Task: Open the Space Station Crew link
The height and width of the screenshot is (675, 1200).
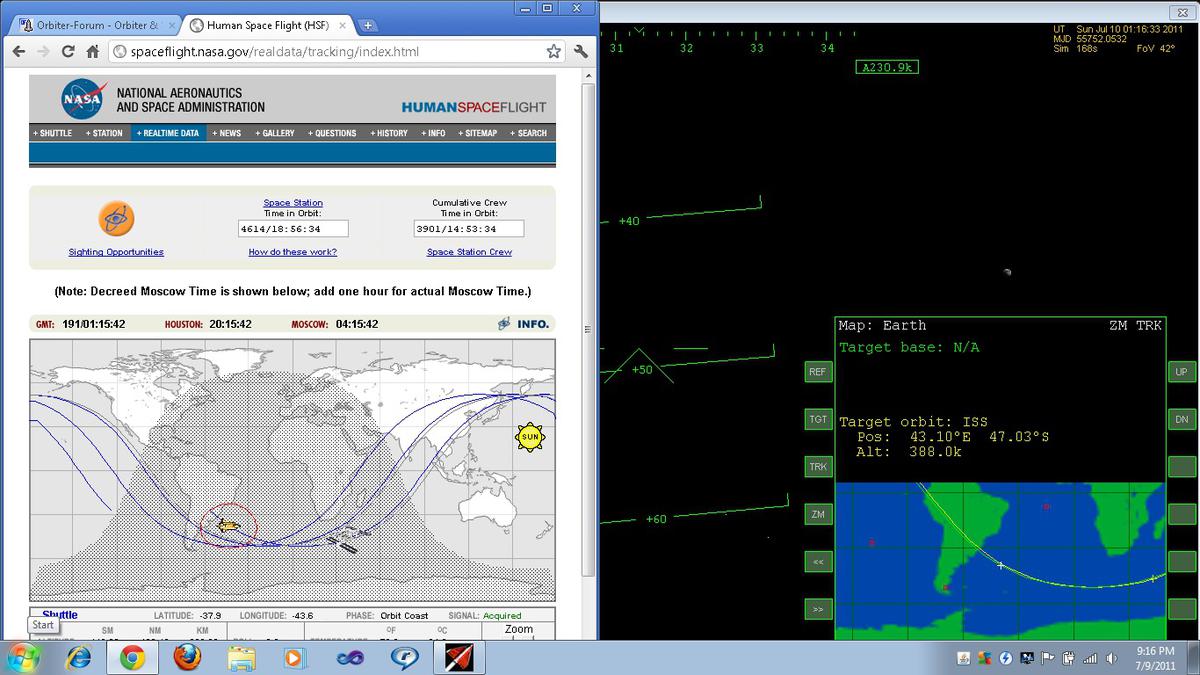Action: [x=469, y=252]
